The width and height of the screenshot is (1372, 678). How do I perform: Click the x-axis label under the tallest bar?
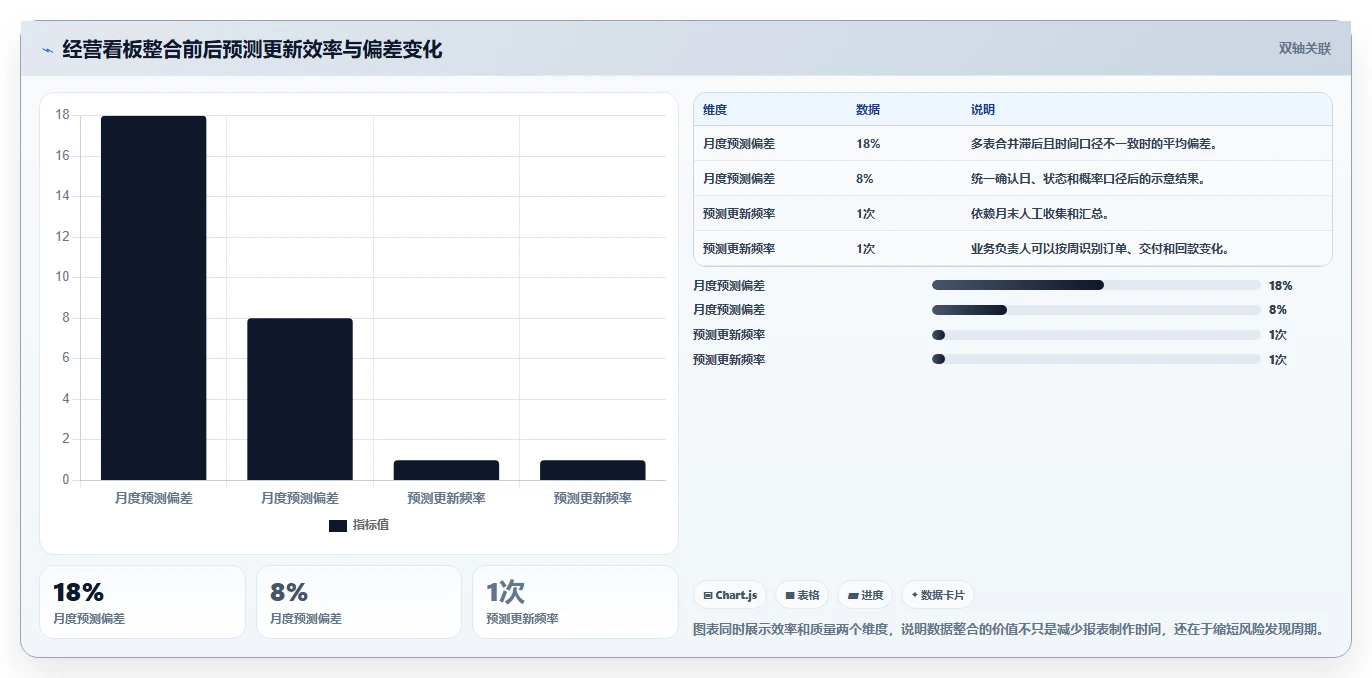[x=153, y=498]
